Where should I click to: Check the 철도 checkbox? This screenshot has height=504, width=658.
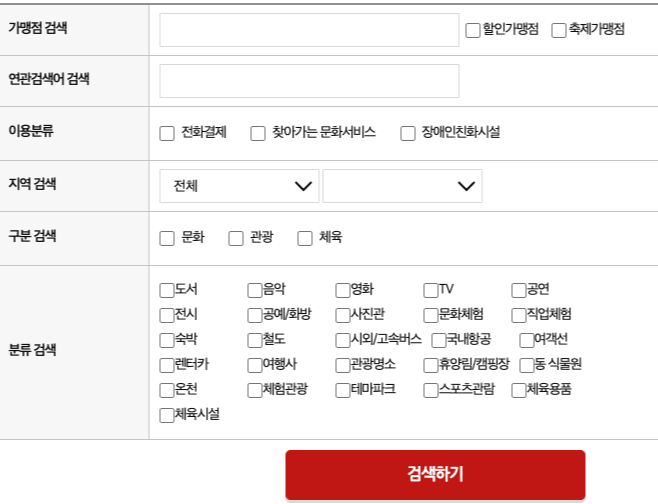(x=255, y=340)
